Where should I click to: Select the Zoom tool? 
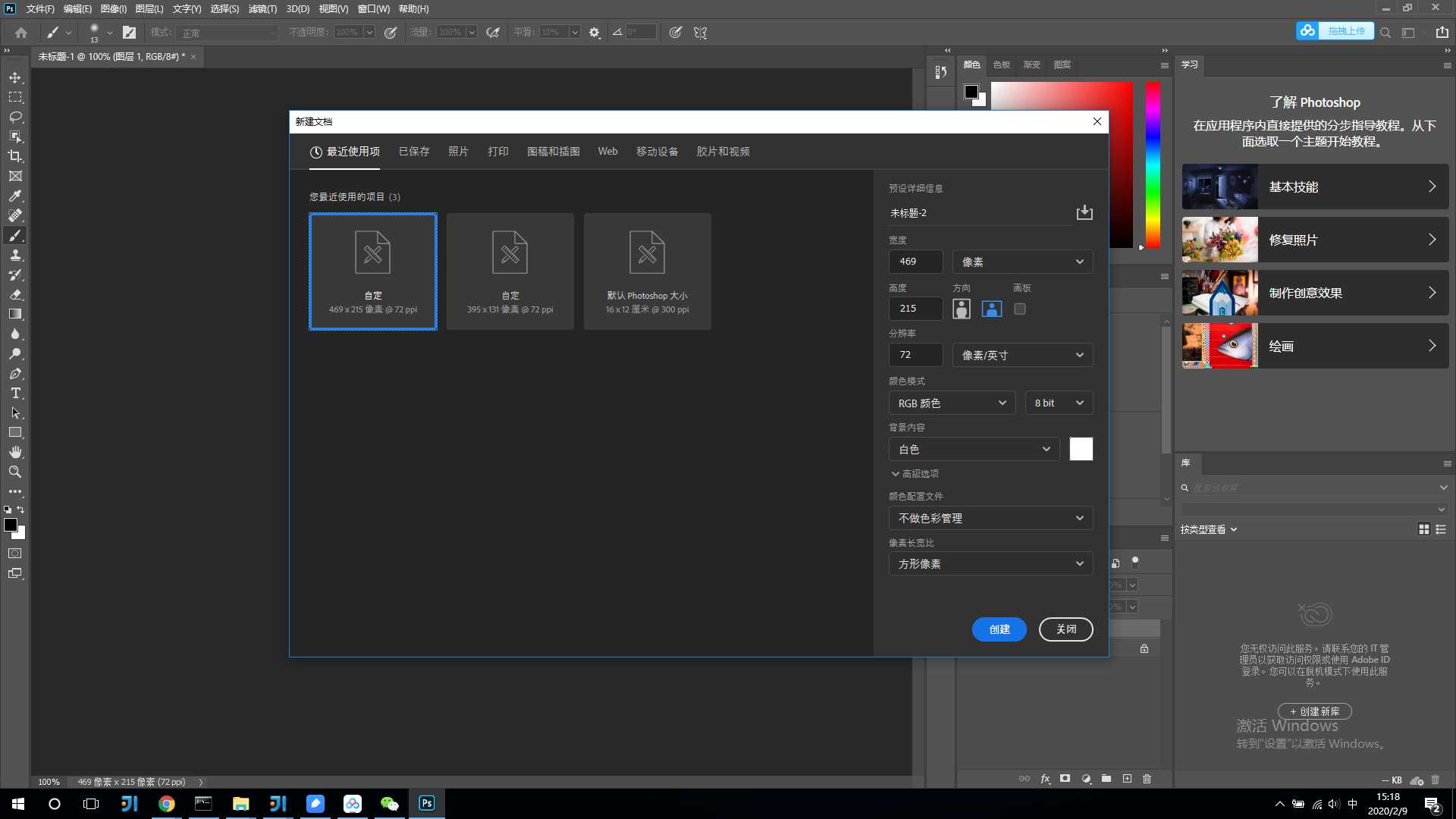click(x=15, y=472)
